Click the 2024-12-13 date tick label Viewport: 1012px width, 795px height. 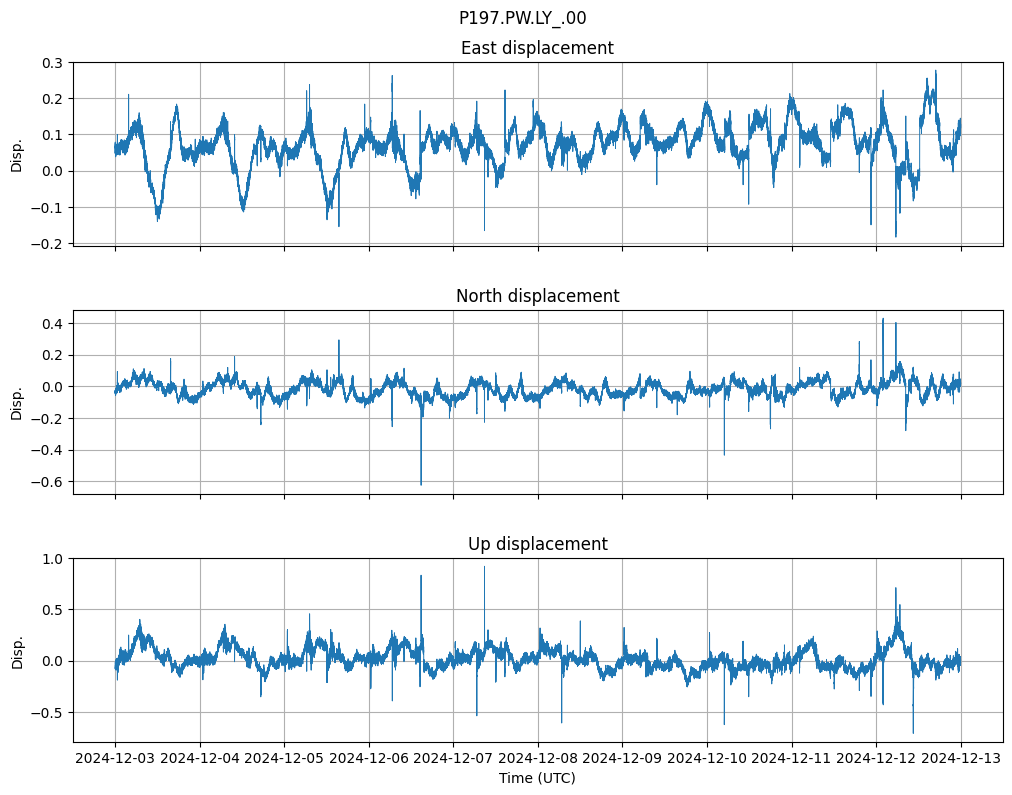[x=961, y=759]
